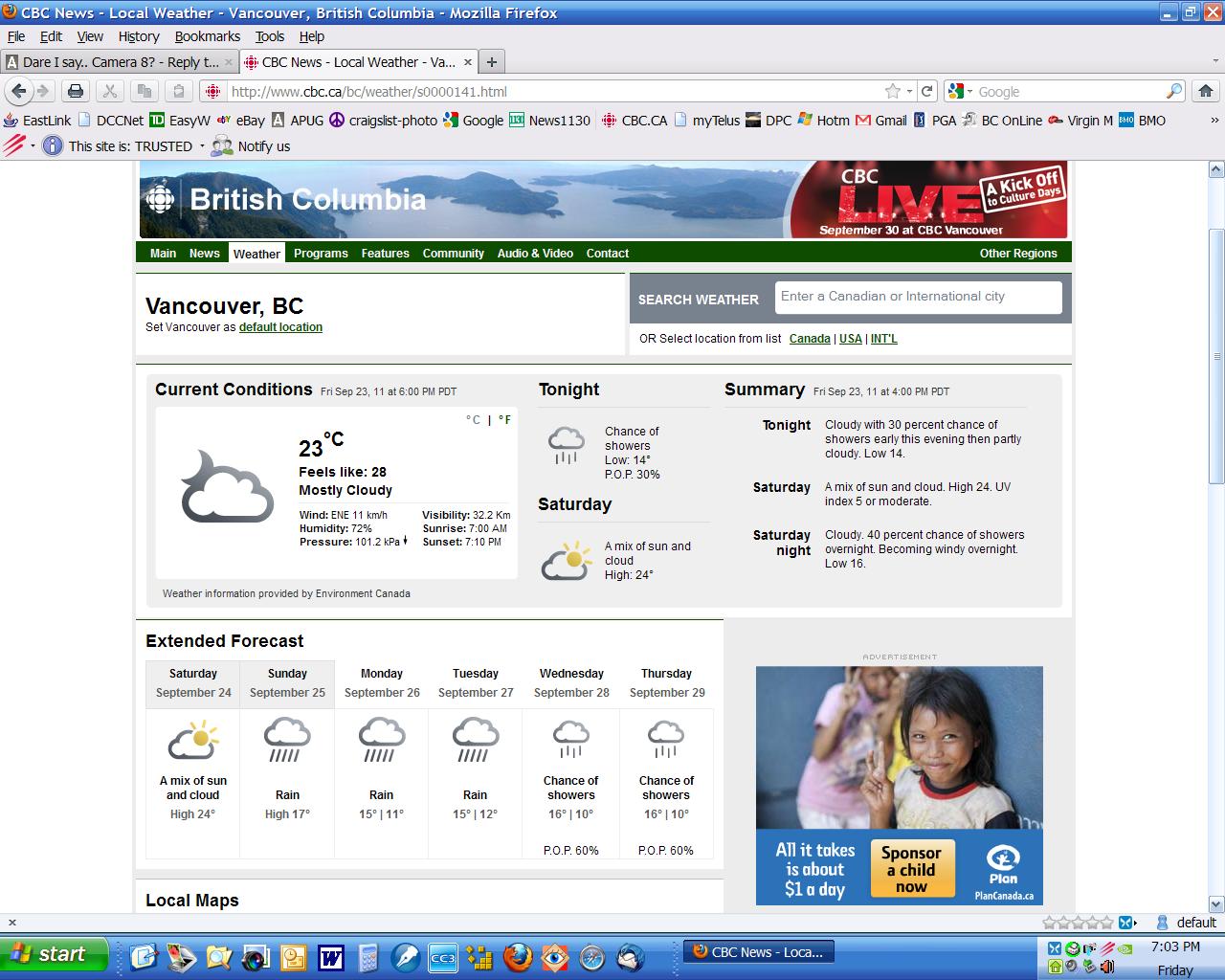1225x980 pixels.
Task: Click the Notify us toolbar icon
Action: pyautogui.click(x=251, y=145)
